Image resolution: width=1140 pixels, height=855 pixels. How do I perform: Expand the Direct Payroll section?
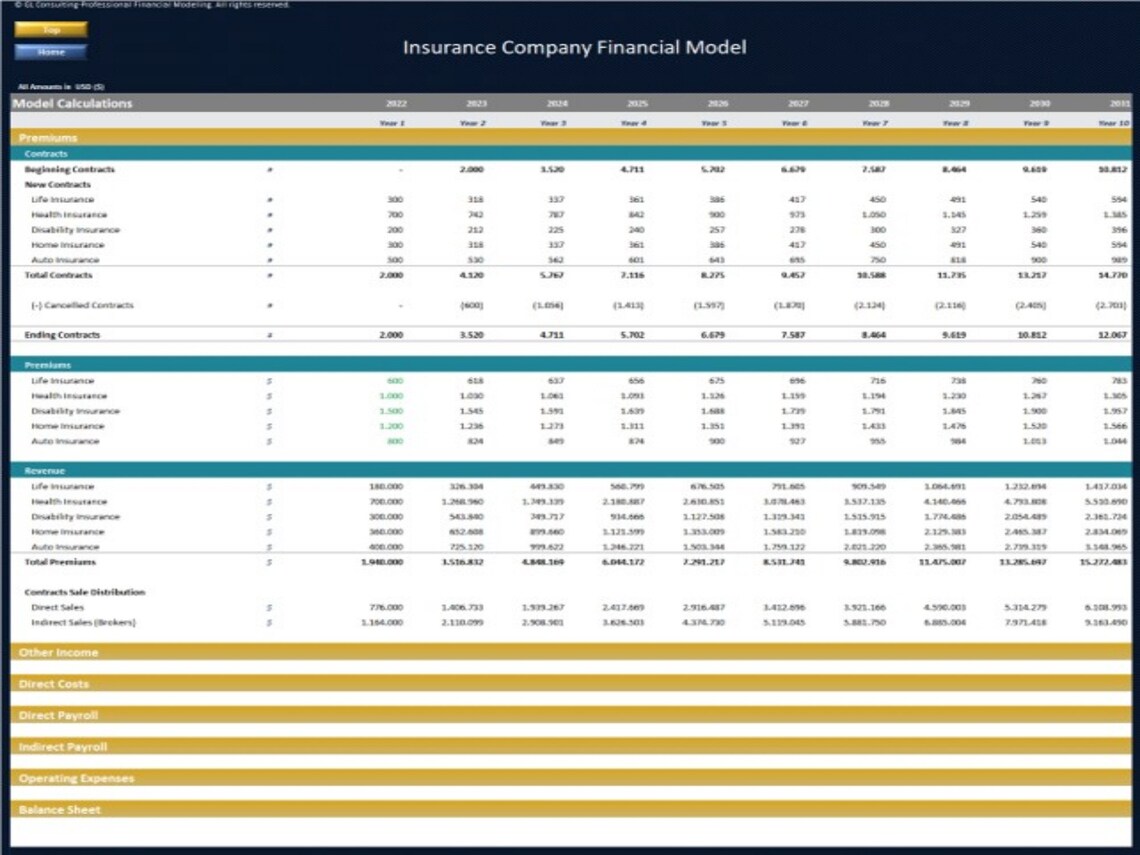pos(60,715)
